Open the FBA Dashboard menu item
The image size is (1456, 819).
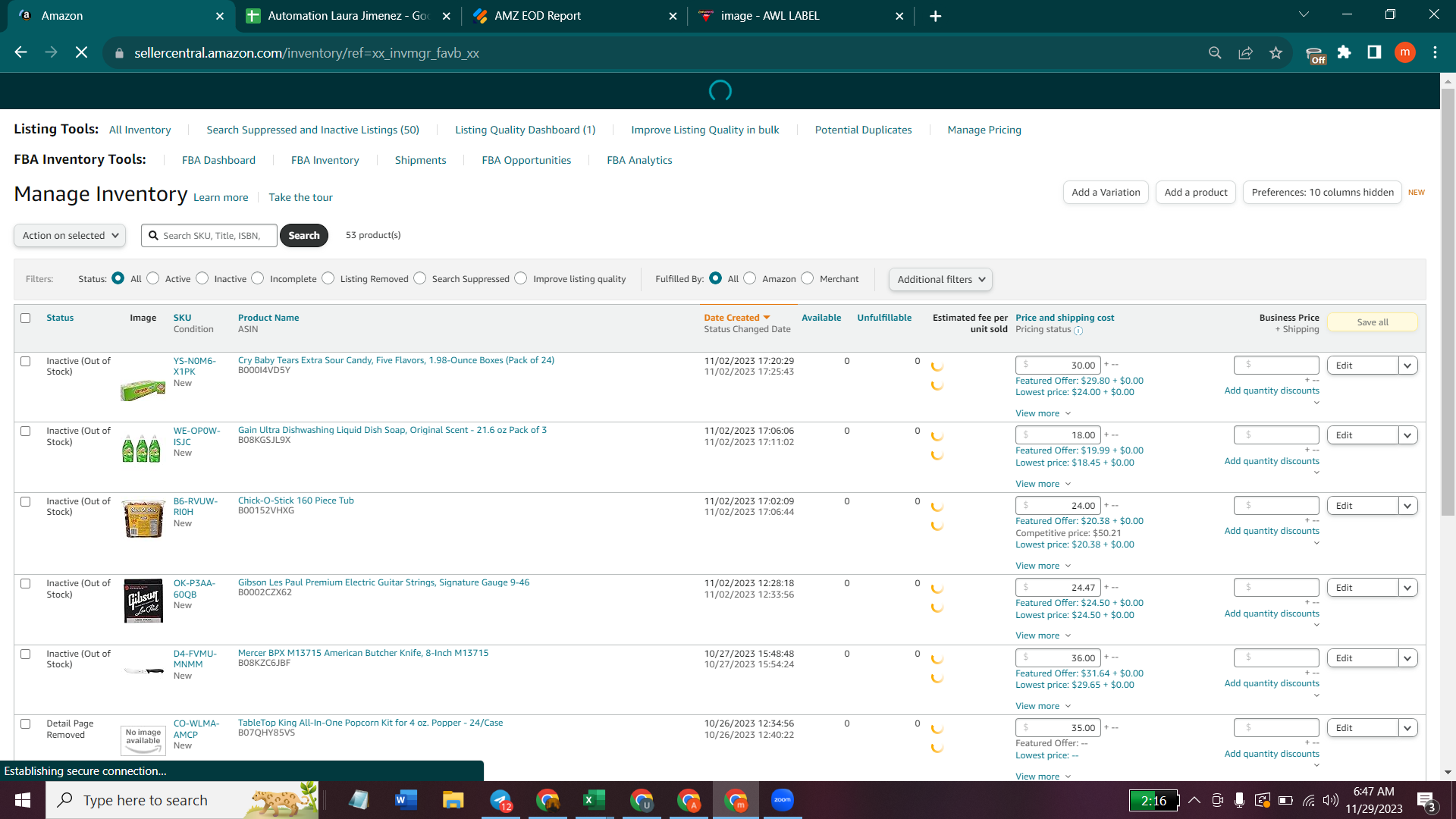(x=218, y=160)
